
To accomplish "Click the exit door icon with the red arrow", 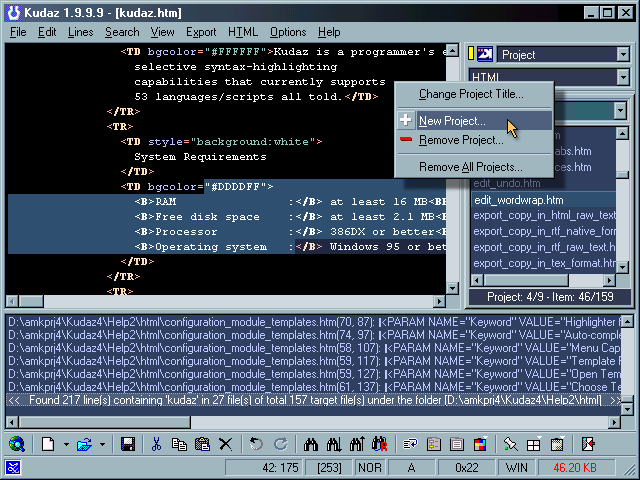I will tap(588, 444).
